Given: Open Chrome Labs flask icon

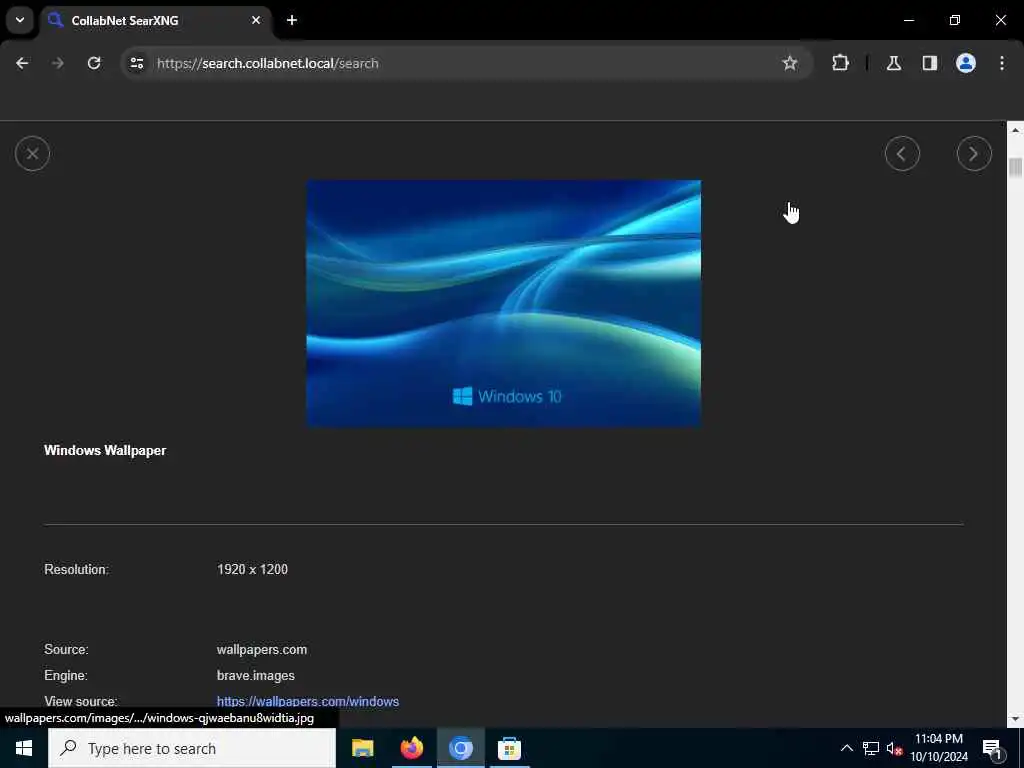Looking at the screenshot, I should point(893,63).
